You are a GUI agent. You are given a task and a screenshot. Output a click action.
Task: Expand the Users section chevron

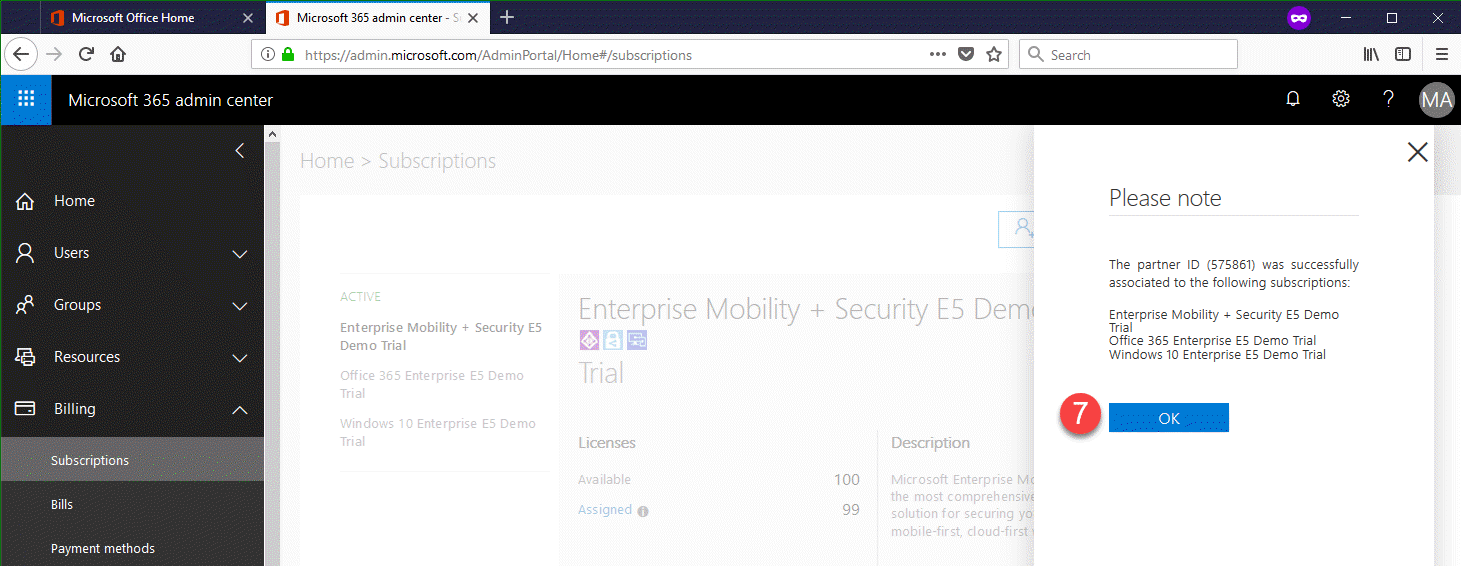click(x=240, y=254)
